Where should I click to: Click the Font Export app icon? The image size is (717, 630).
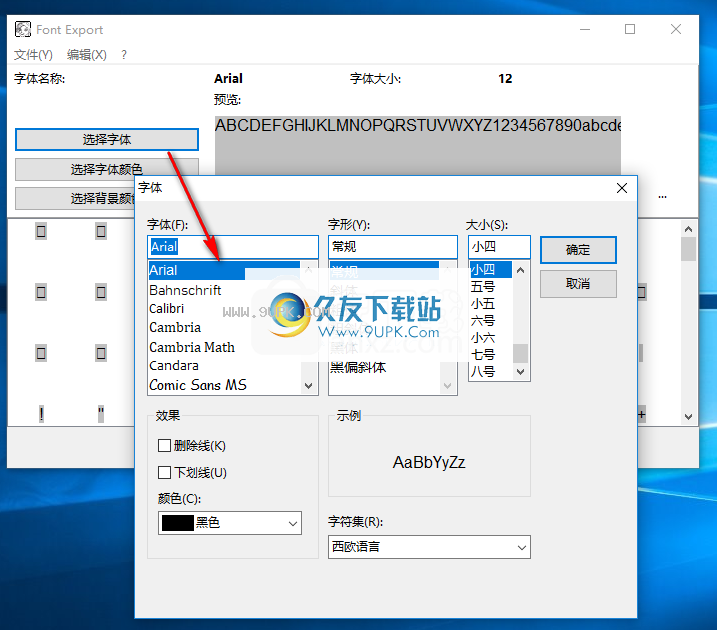pyautogui.click(x=23, y=29)
